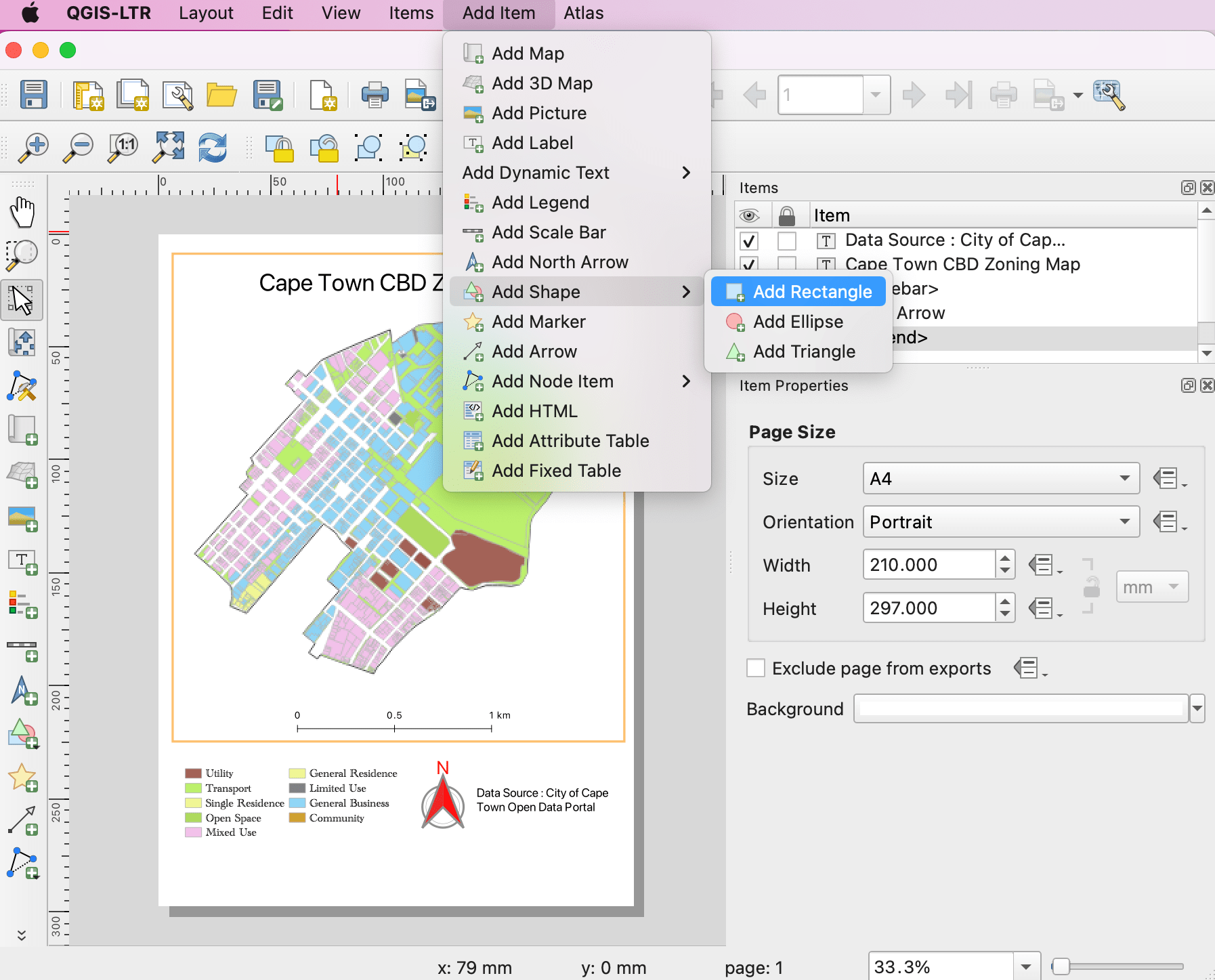Select Add Ellipse from the shape submenu
The image size is (1215, 980).
[798, 322]
